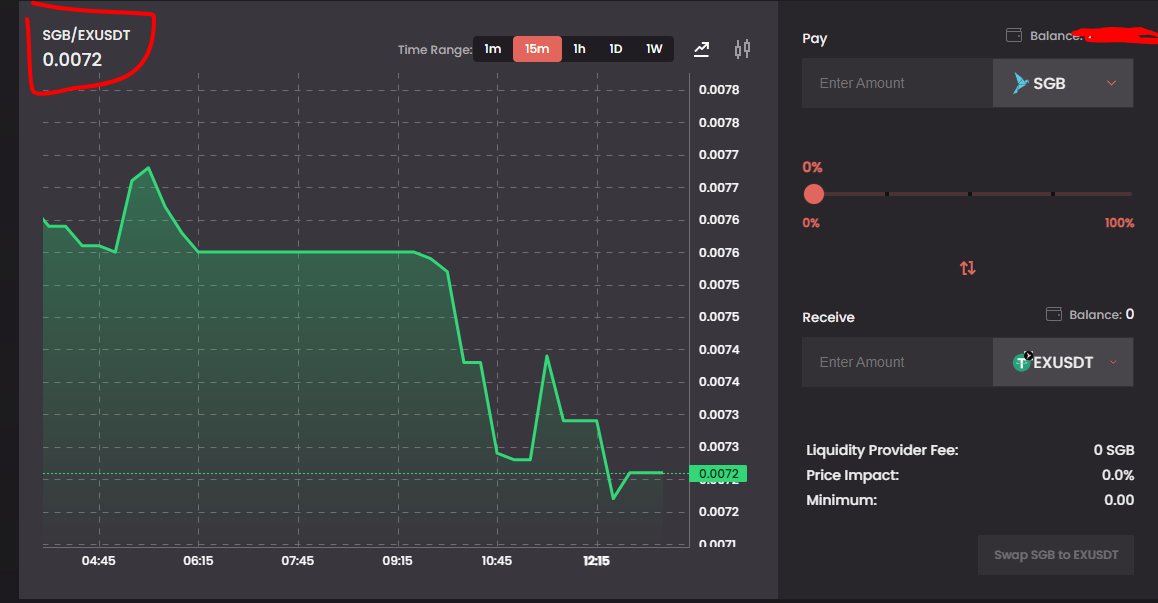Click the 09:15 time axis label

click(x=397, y=561)
